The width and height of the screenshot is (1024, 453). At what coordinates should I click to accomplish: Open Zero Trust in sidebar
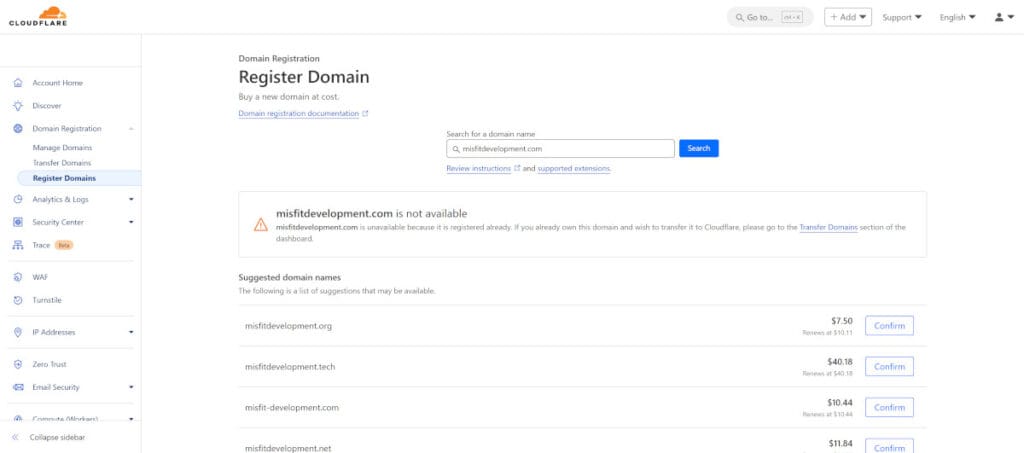[50, 364]
